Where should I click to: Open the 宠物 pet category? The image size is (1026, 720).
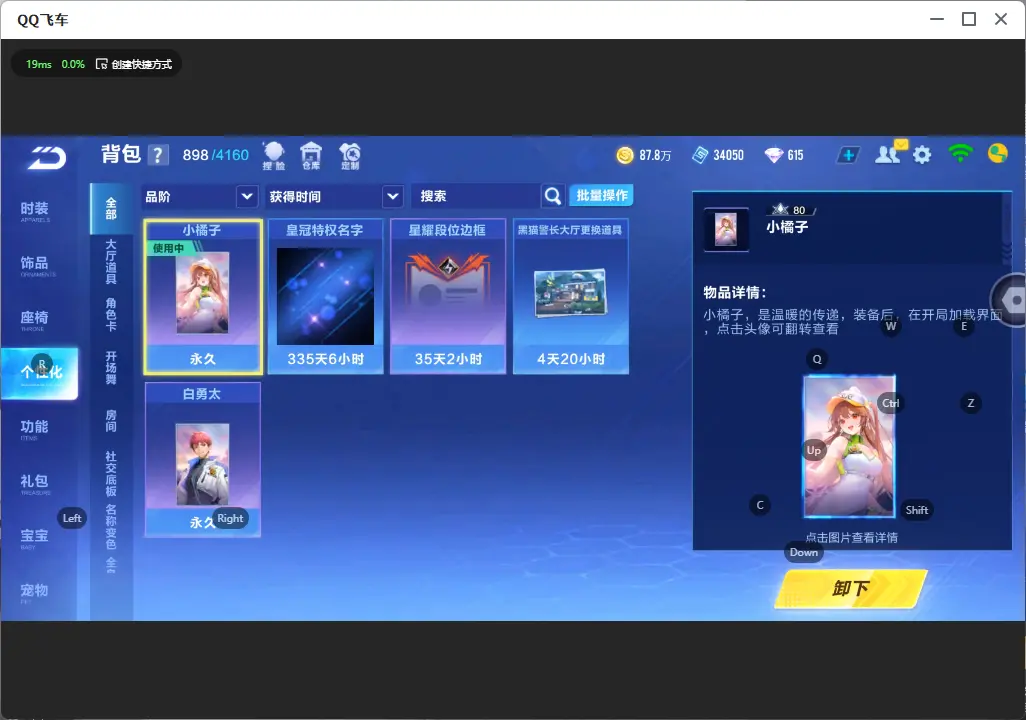click(x=35, y=592)
